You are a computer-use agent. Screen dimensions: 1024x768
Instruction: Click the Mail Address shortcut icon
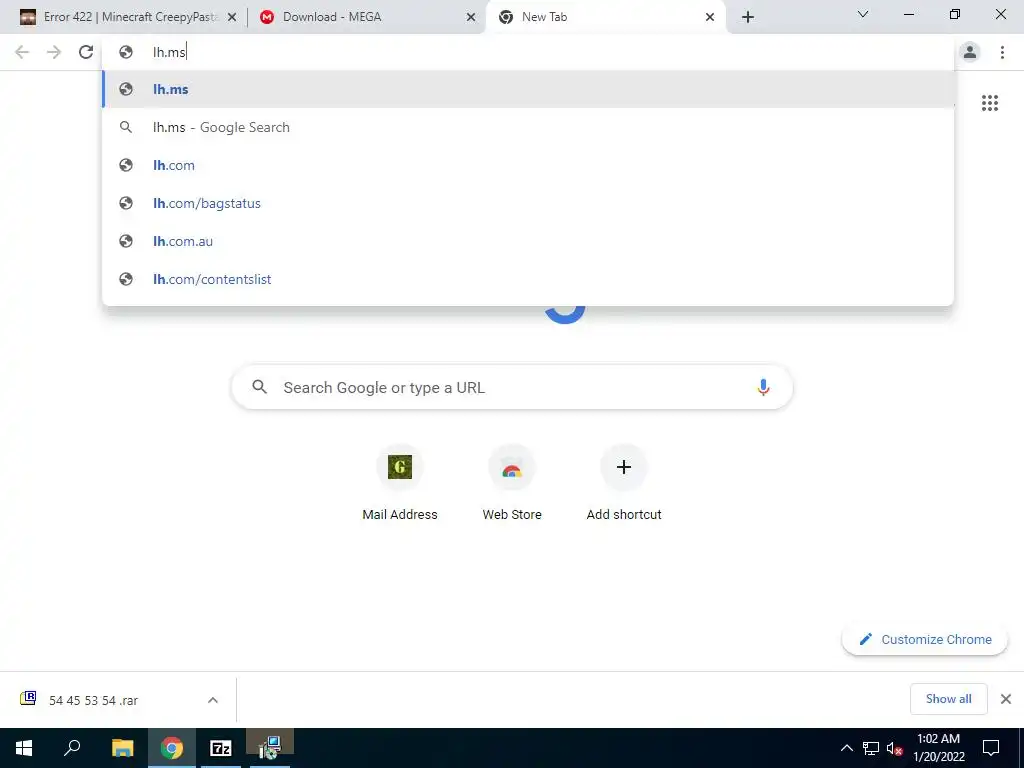click(400, 467)
